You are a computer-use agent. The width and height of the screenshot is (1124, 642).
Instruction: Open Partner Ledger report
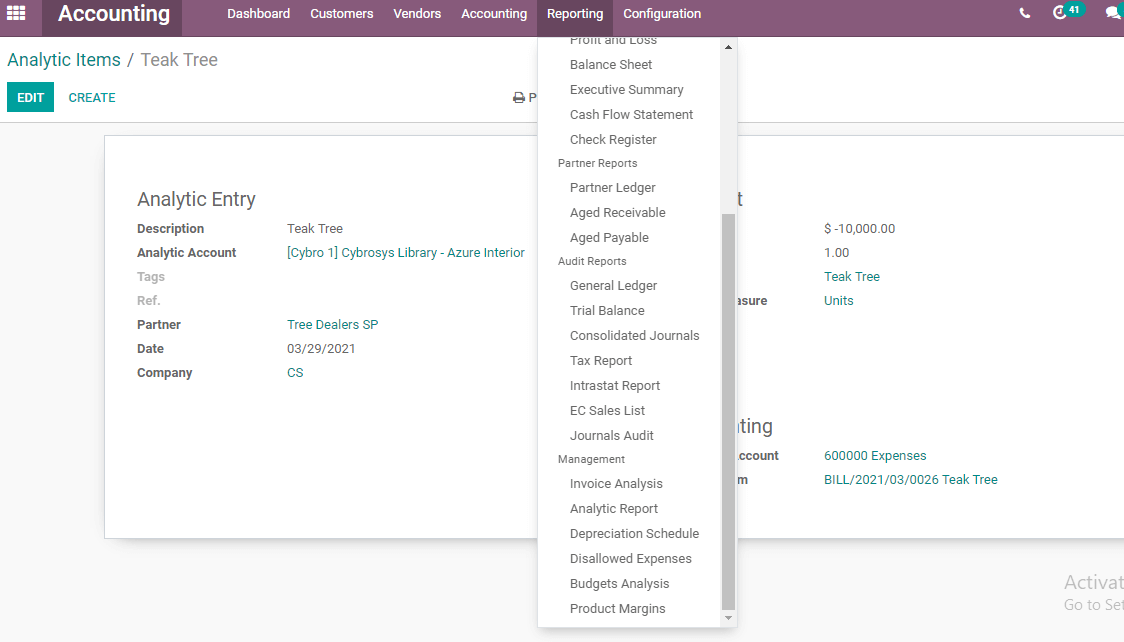pyautogui.click(x=612, y=188)
